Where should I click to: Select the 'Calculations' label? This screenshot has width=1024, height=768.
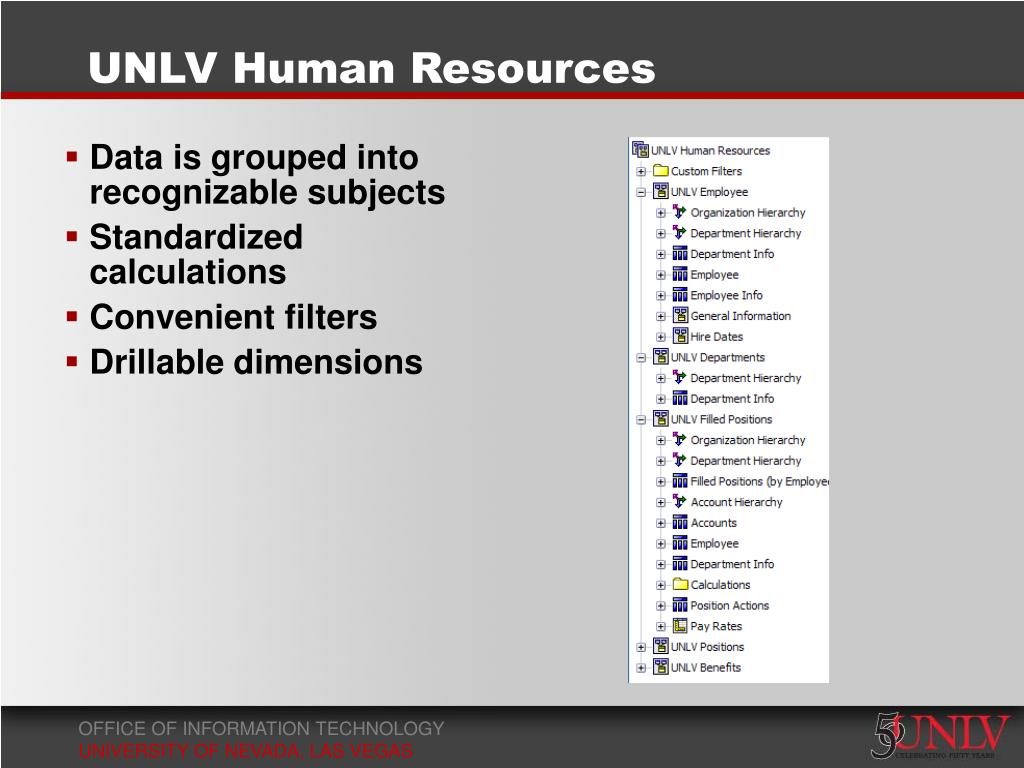click(x=720, y=584)
